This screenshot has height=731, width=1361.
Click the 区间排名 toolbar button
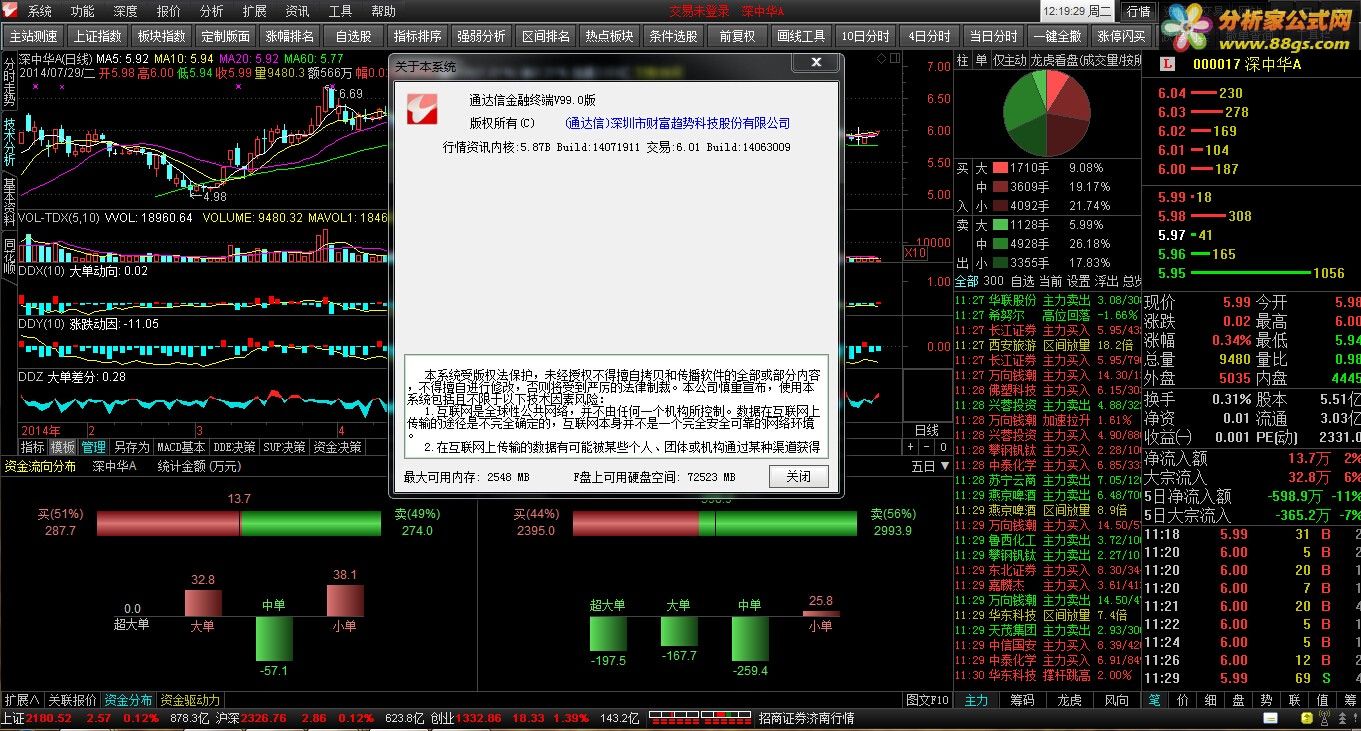point(546,36)
